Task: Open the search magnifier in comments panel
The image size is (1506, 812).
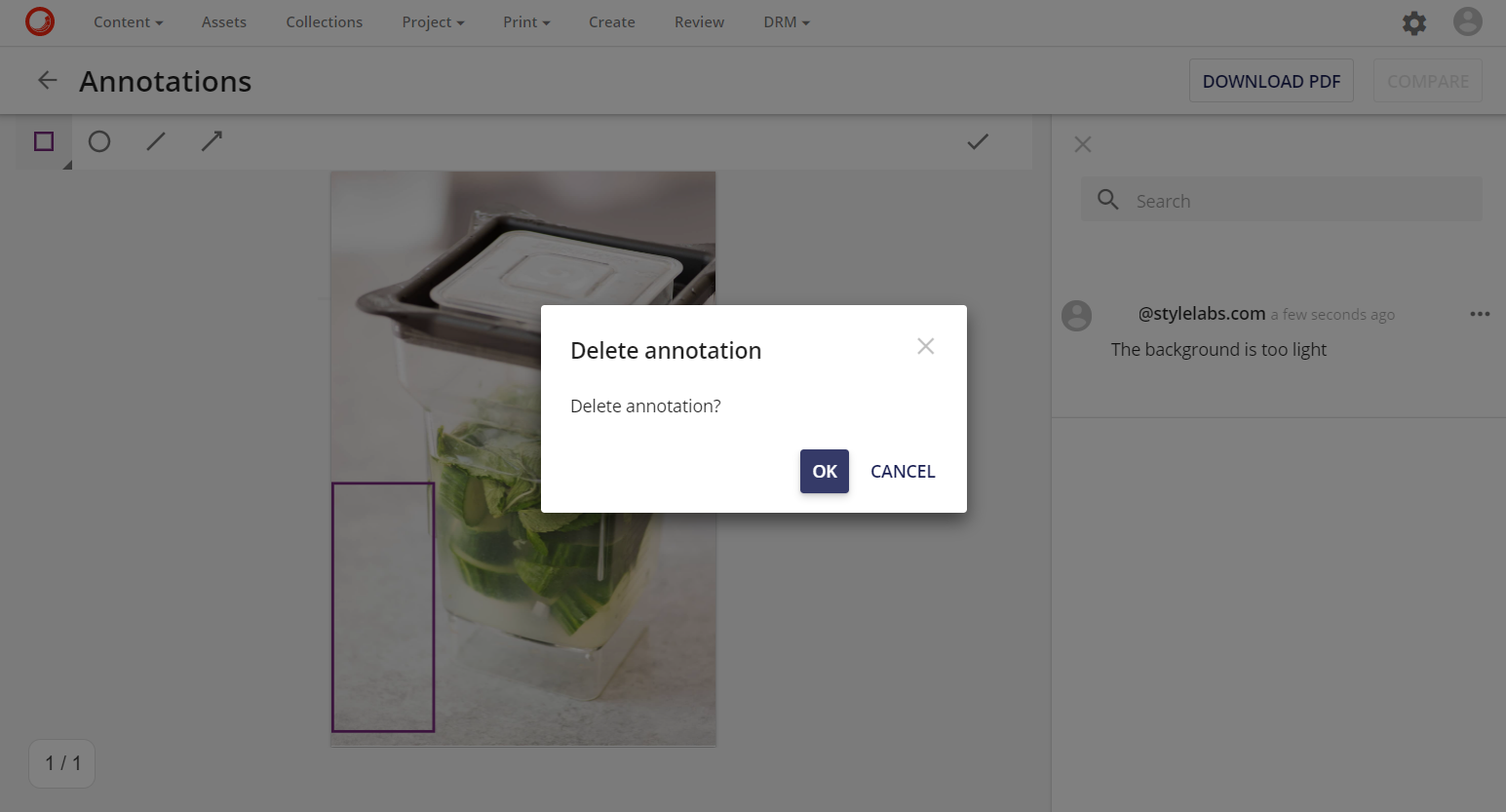Action: (1107, 199)
